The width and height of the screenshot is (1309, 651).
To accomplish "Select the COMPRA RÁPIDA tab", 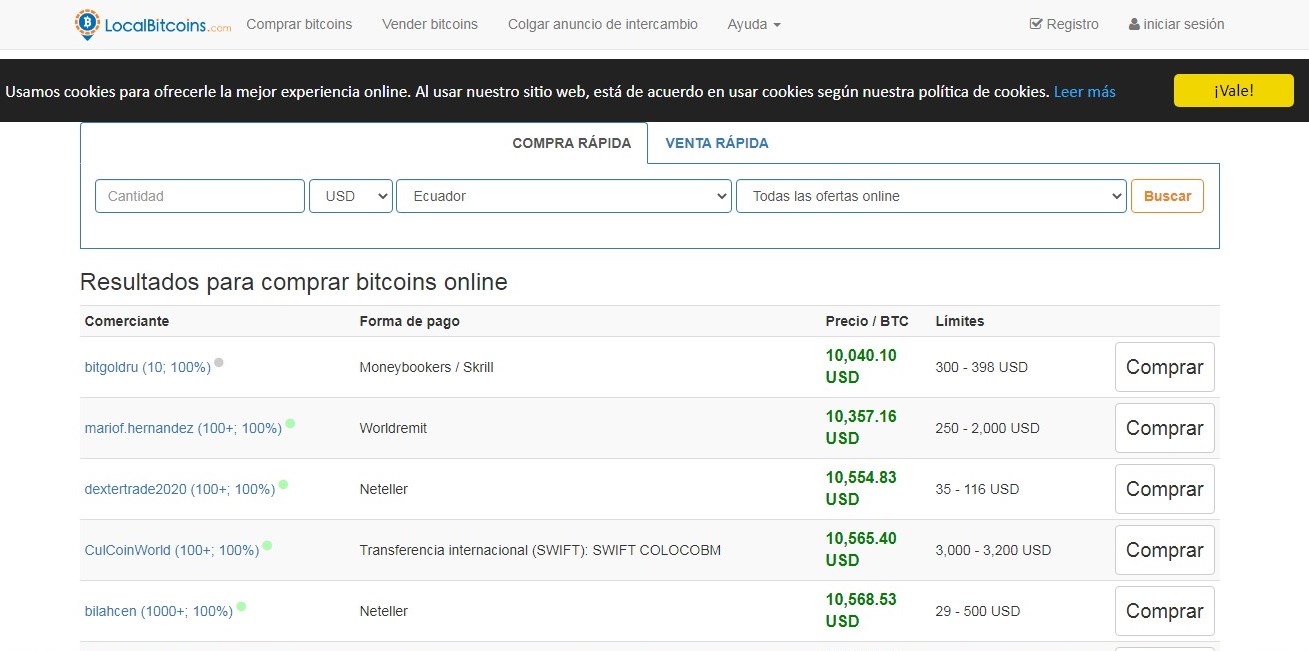I will (572, 143).
